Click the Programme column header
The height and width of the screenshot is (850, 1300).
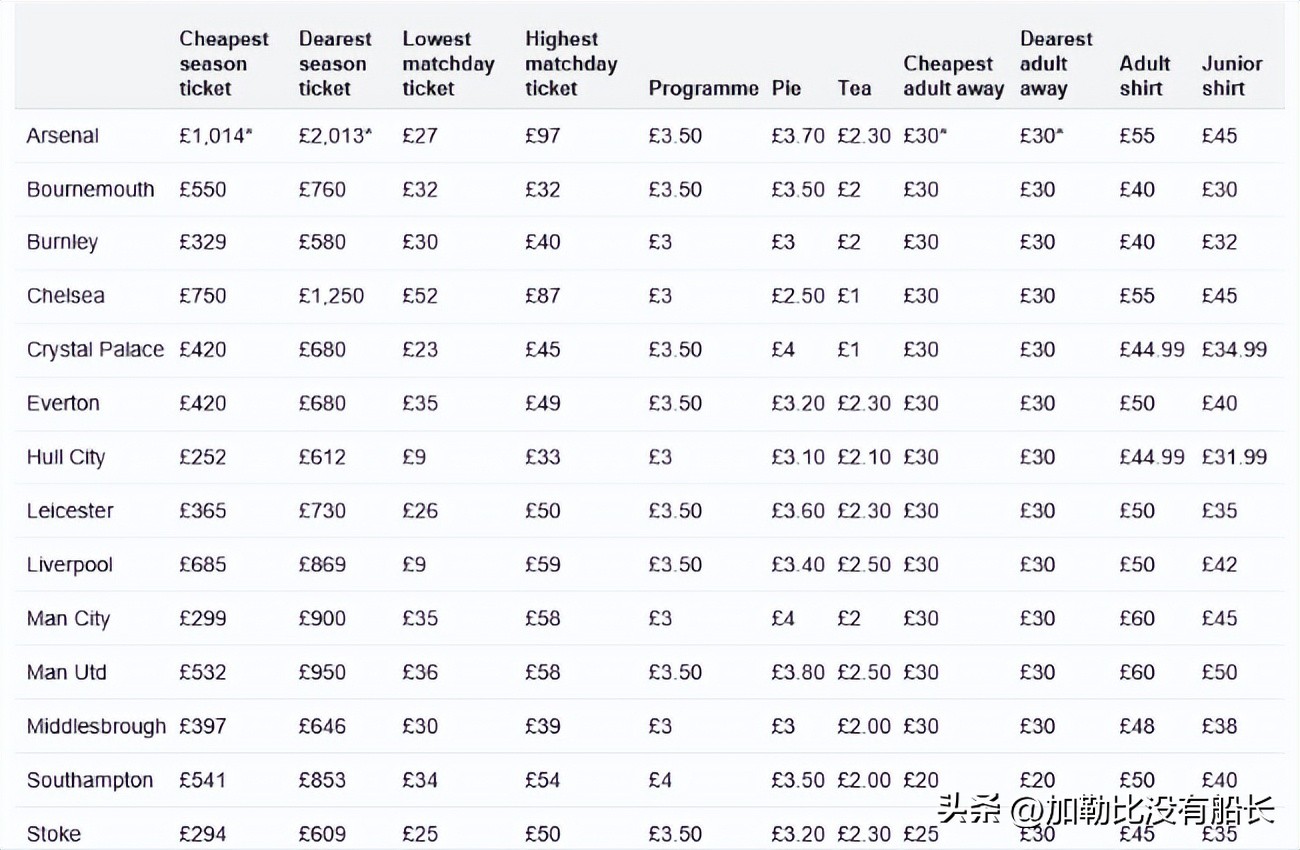[x=703, y=88]
